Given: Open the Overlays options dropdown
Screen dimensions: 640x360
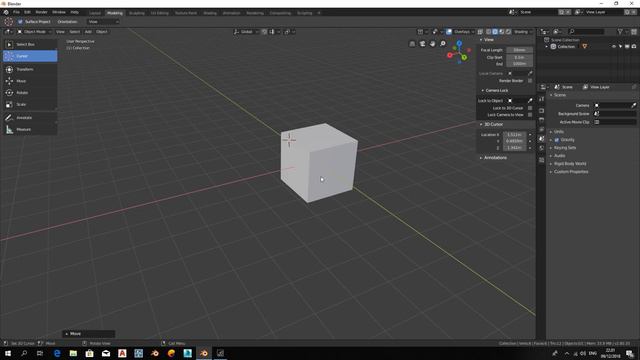Looking at the screenshot, I should click(x=464, y=31).
